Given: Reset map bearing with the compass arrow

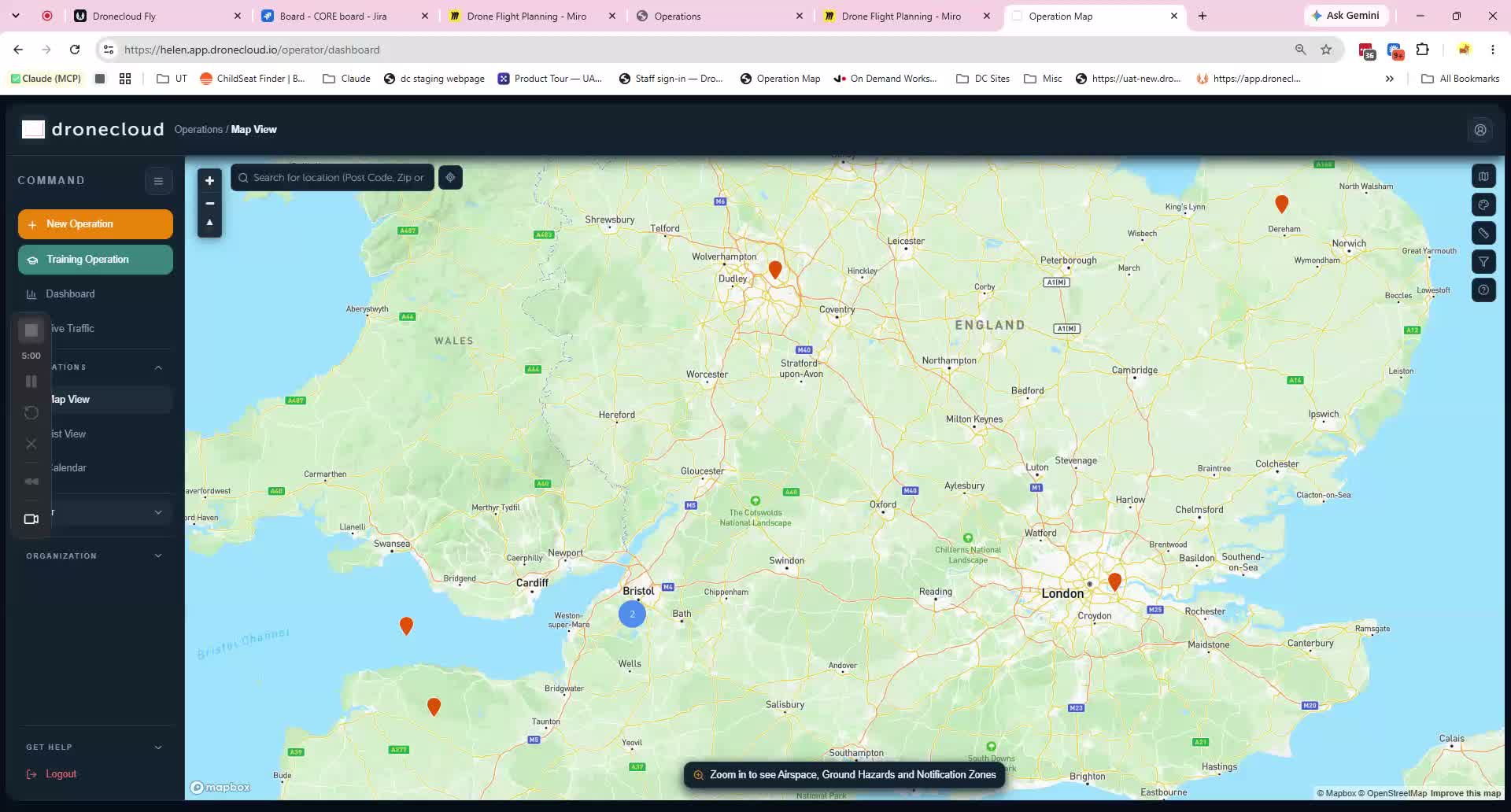Looking at the screenshot, I should (x=209, y=223).
